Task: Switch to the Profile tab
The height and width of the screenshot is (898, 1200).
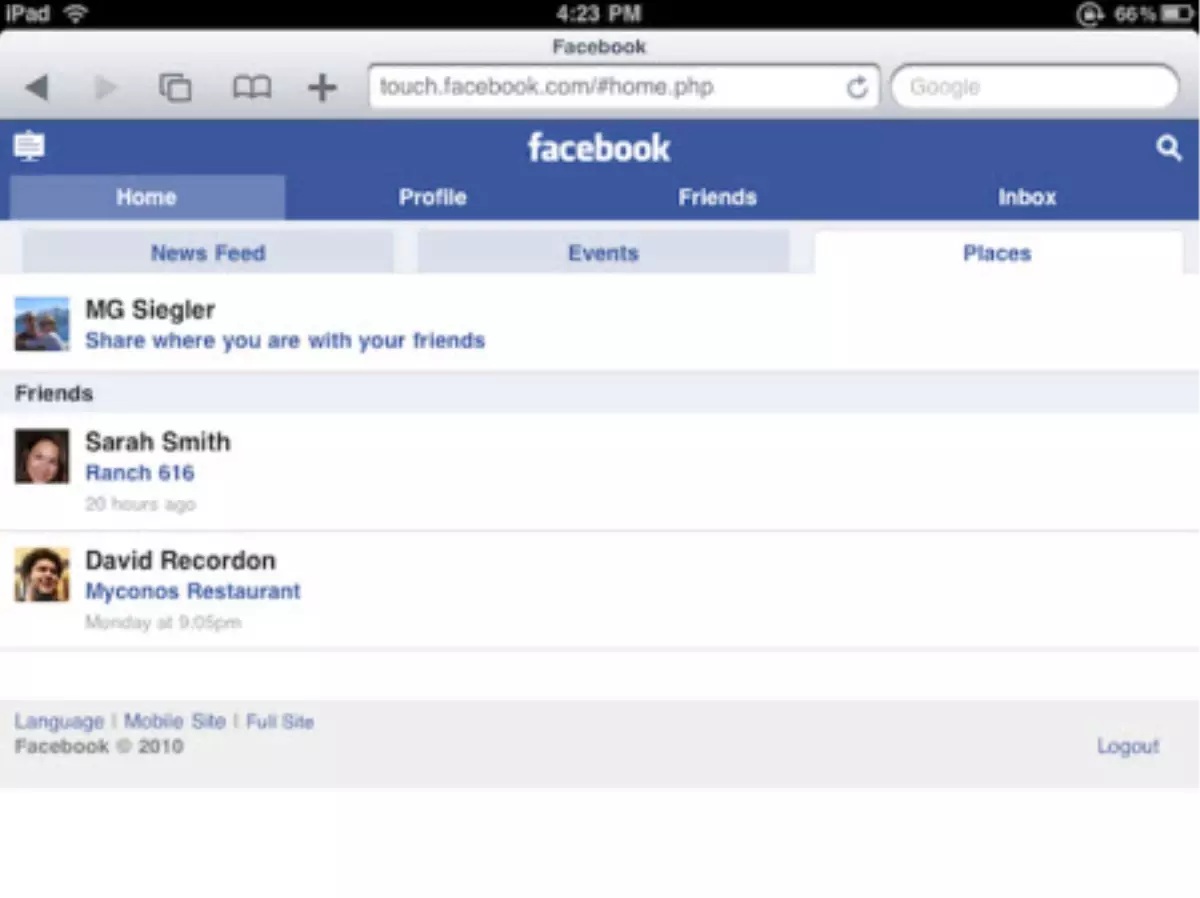Action: [432, 197]
